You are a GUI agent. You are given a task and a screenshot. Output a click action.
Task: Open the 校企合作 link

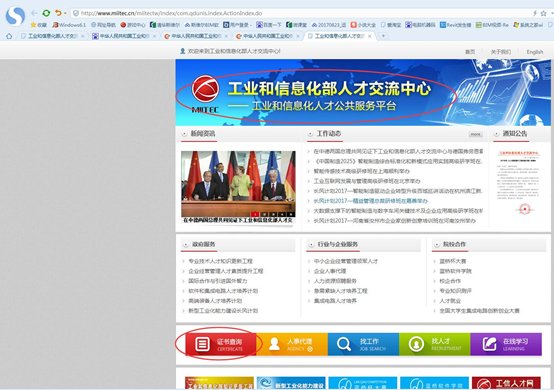click(x=450, y=281)
